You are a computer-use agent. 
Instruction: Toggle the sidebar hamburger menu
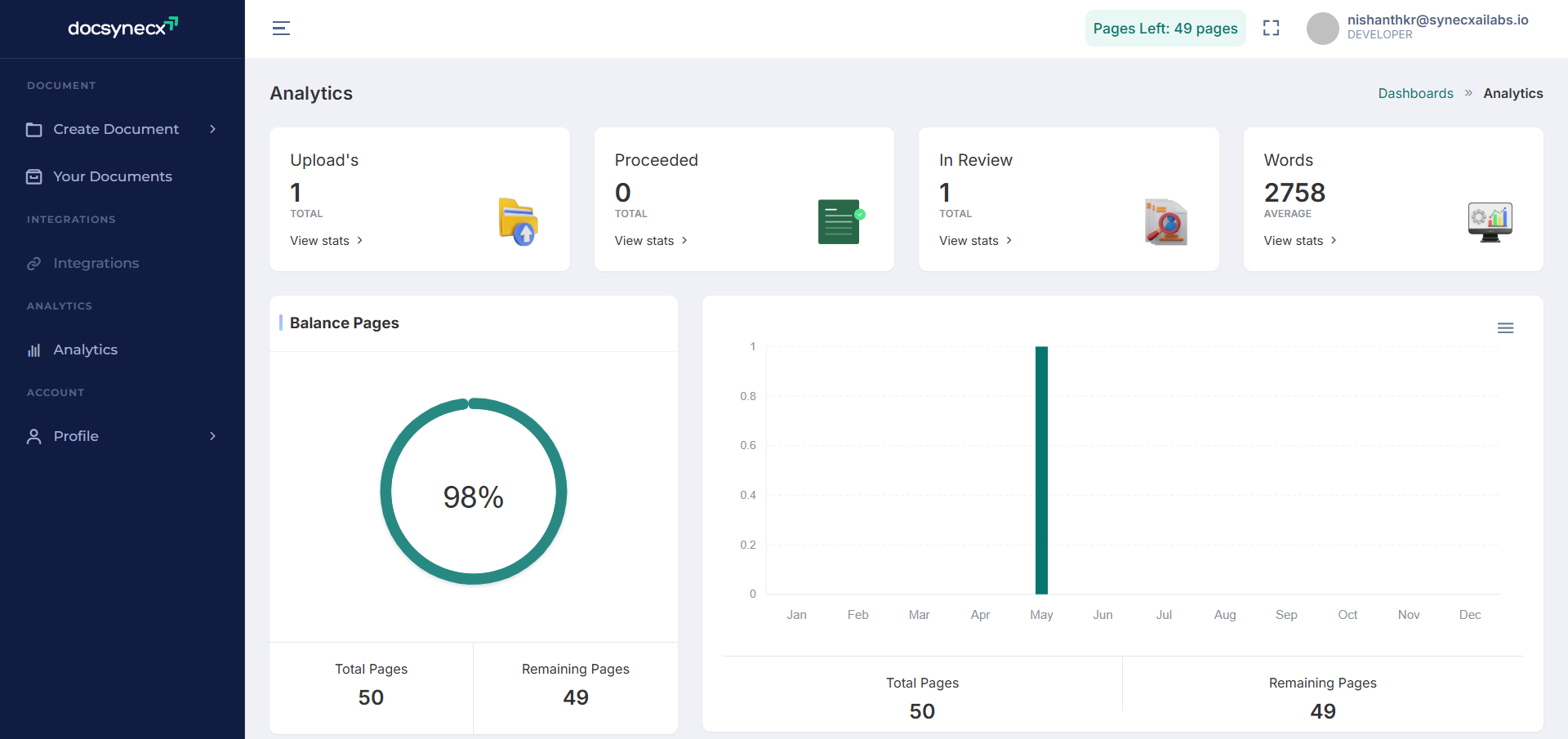[x=281, y=29]
